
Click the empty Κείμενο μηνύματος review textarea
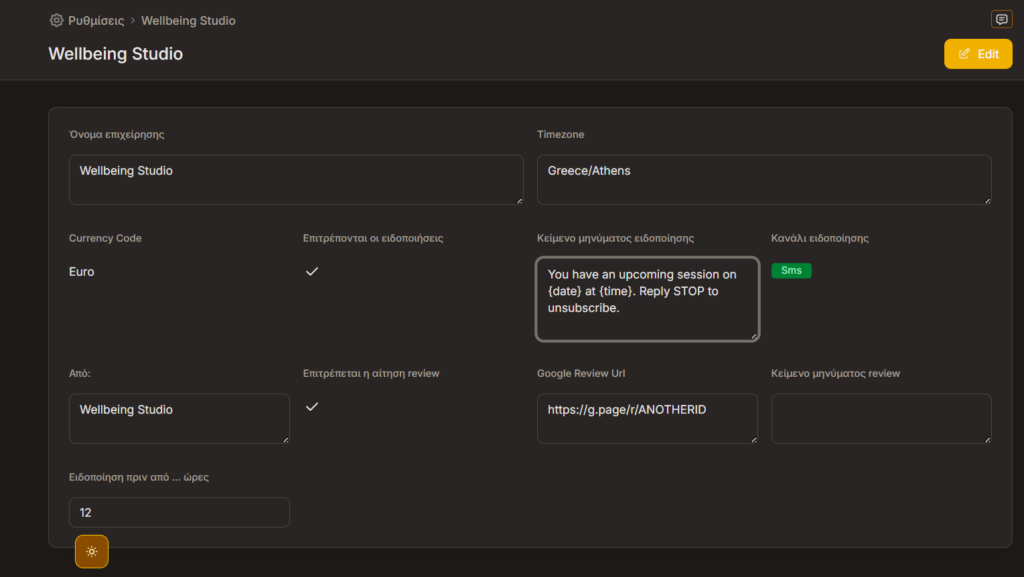point(880,418)
